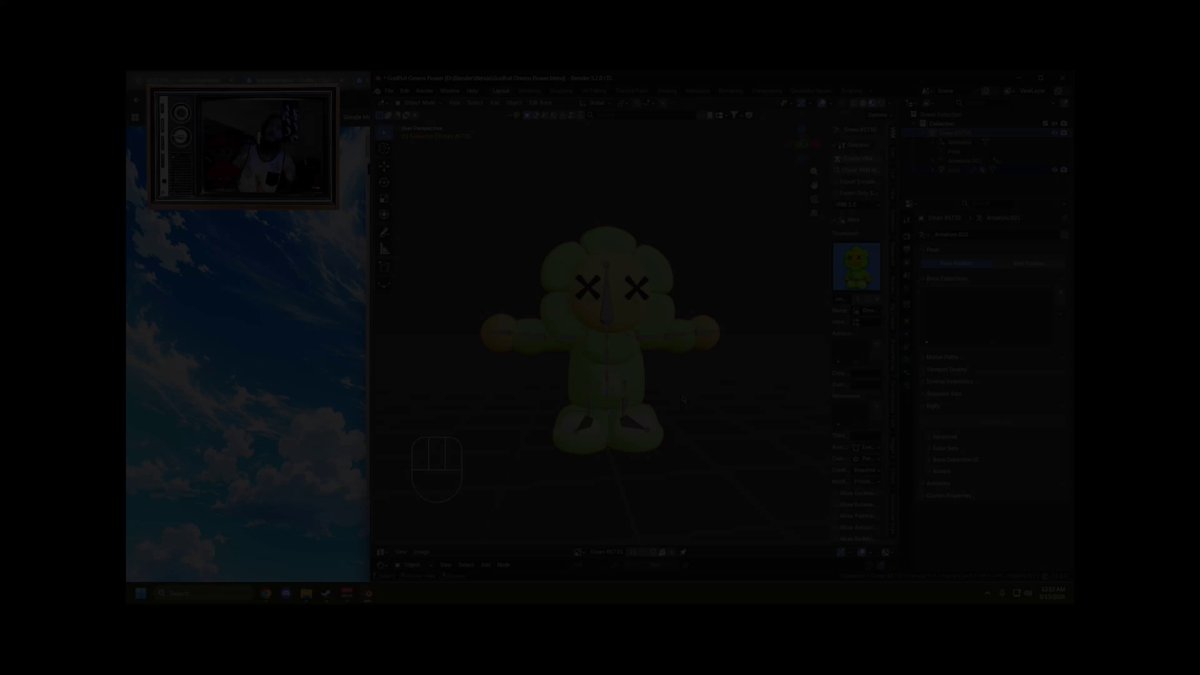Expand the Motion Paths panel
1200x675 pixels.
tap(943, 357)
